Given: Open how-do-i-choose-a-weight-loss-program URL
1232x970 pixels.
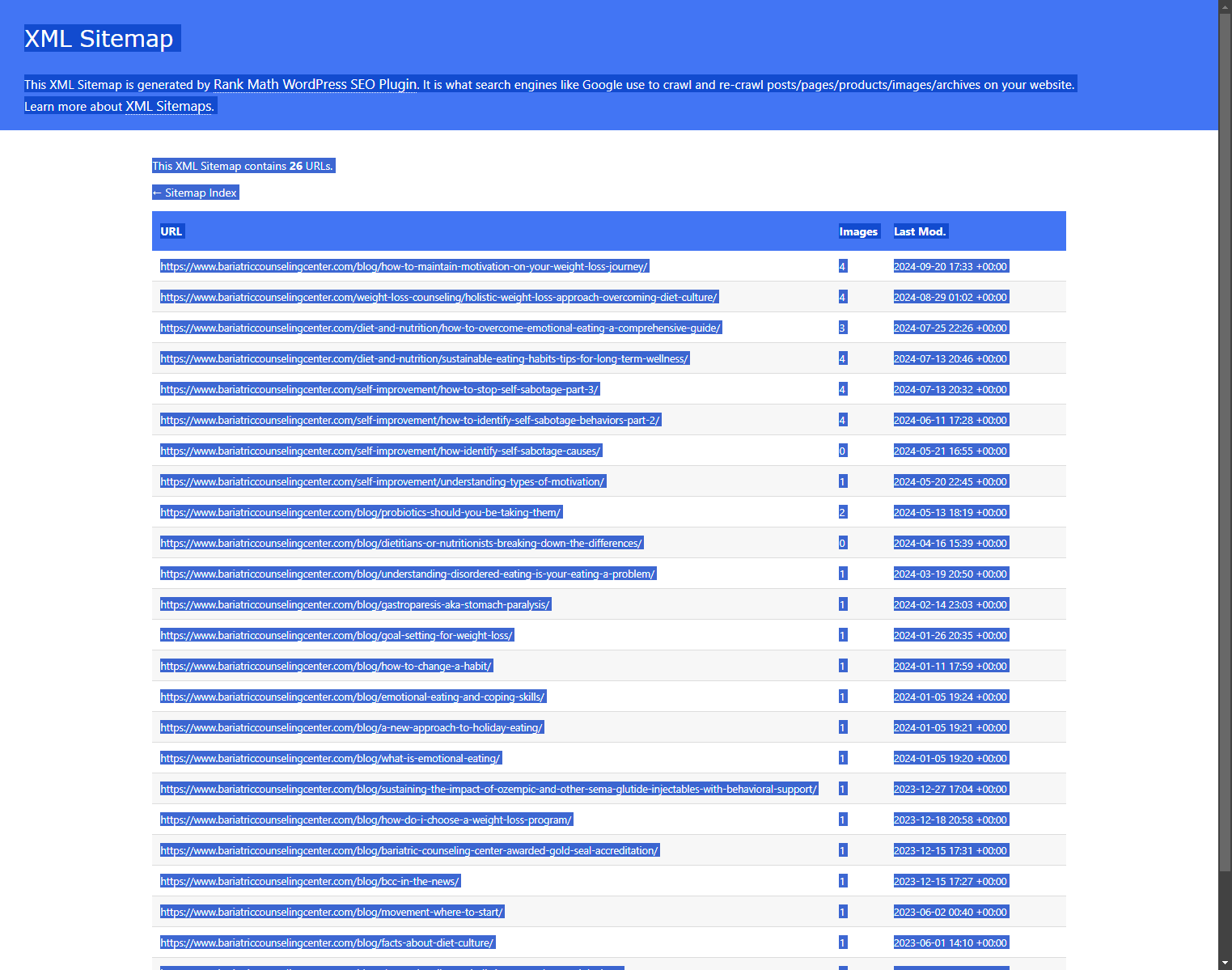Looking at the screenshot, I should pos(366,820).
